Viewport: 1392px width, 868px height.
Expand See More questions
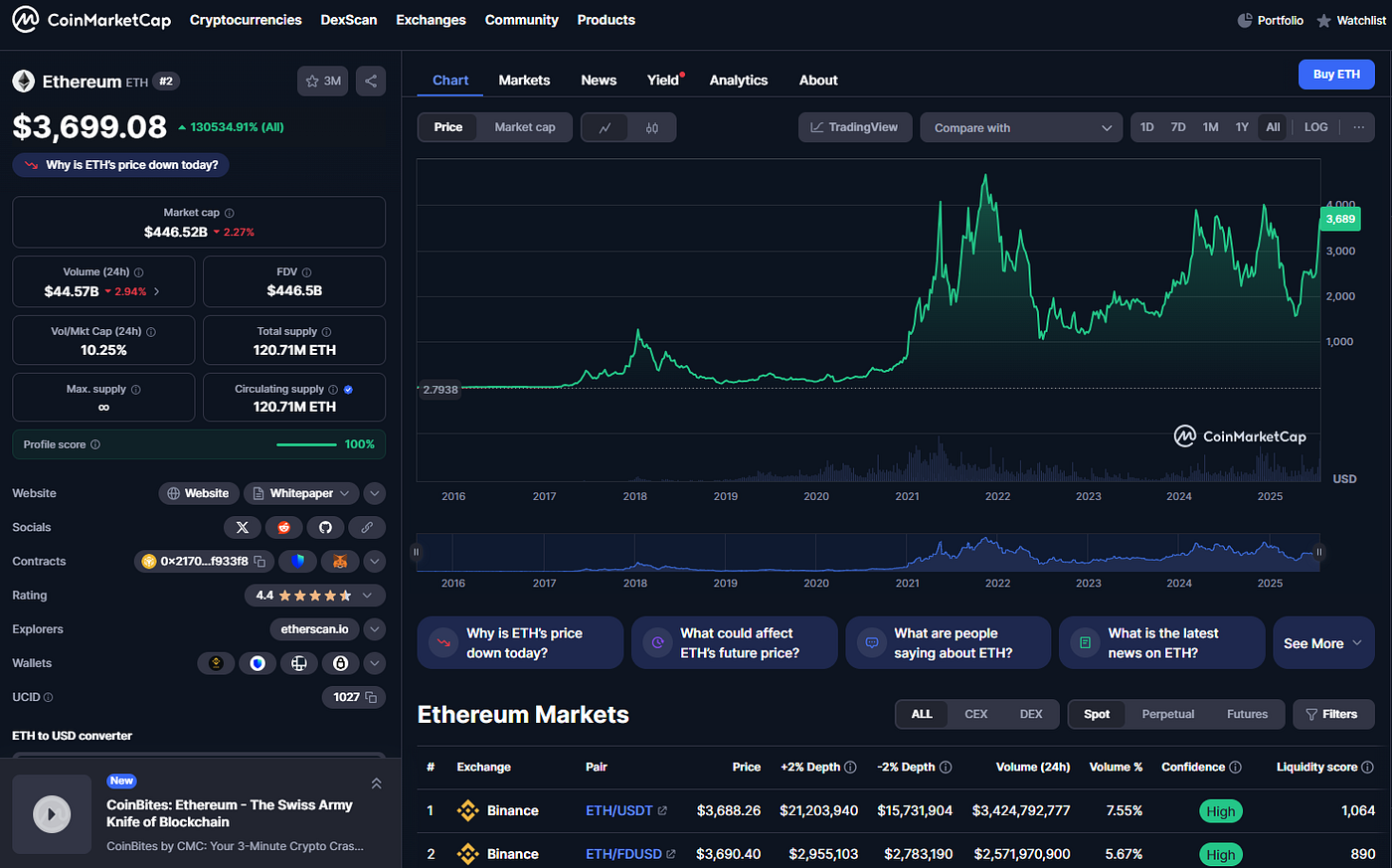point(1323,643)
